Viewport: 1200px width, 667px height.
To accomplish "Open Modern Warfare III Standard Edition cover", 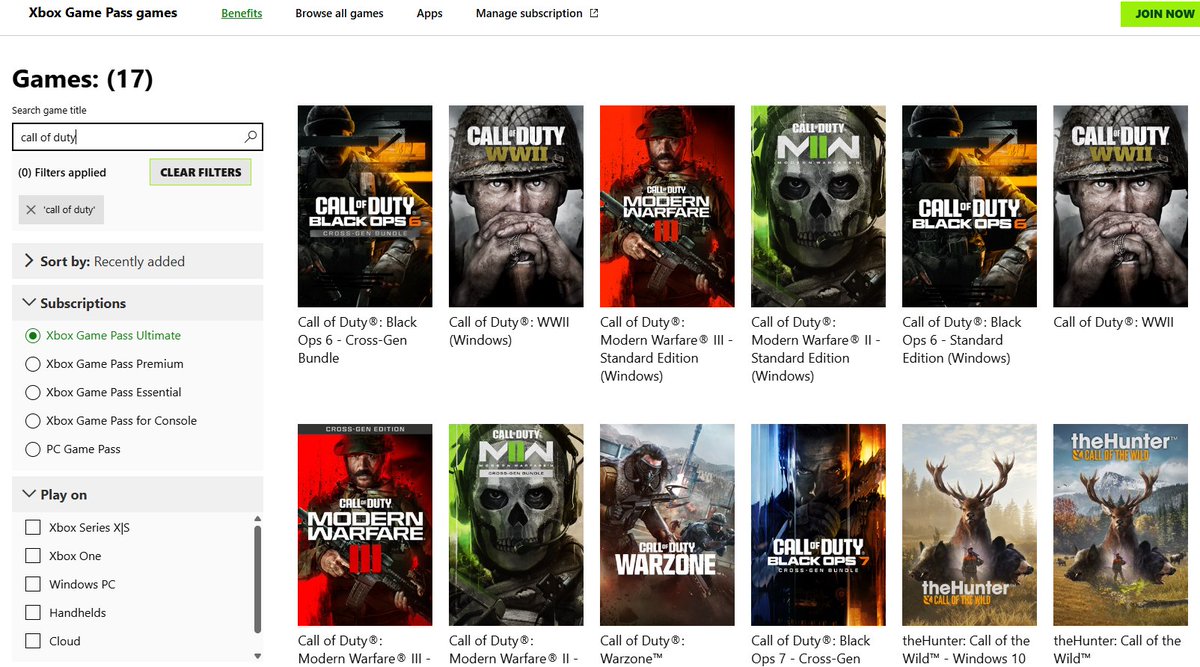I will pos(667,206).
